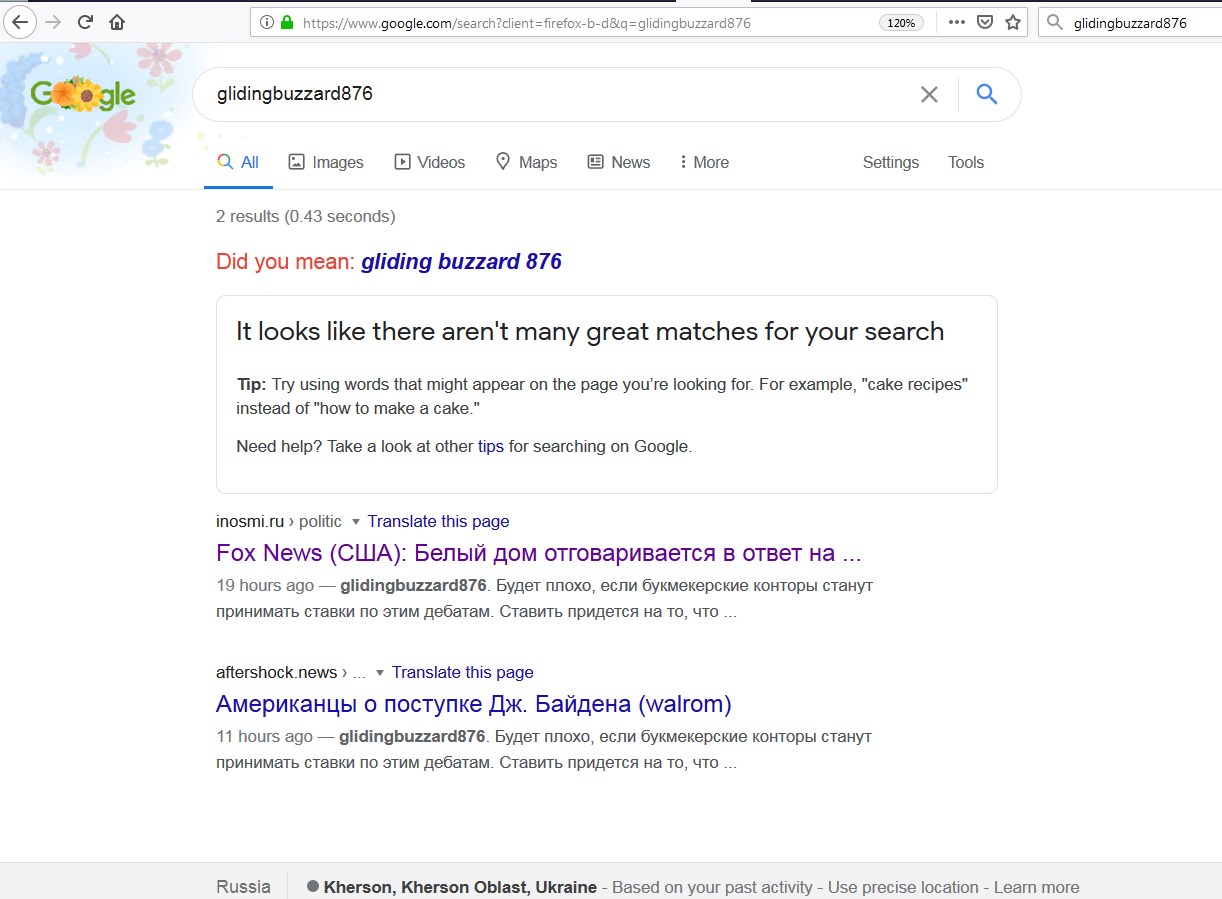Open the Fox News (США) search result

[x=538, y=553]
